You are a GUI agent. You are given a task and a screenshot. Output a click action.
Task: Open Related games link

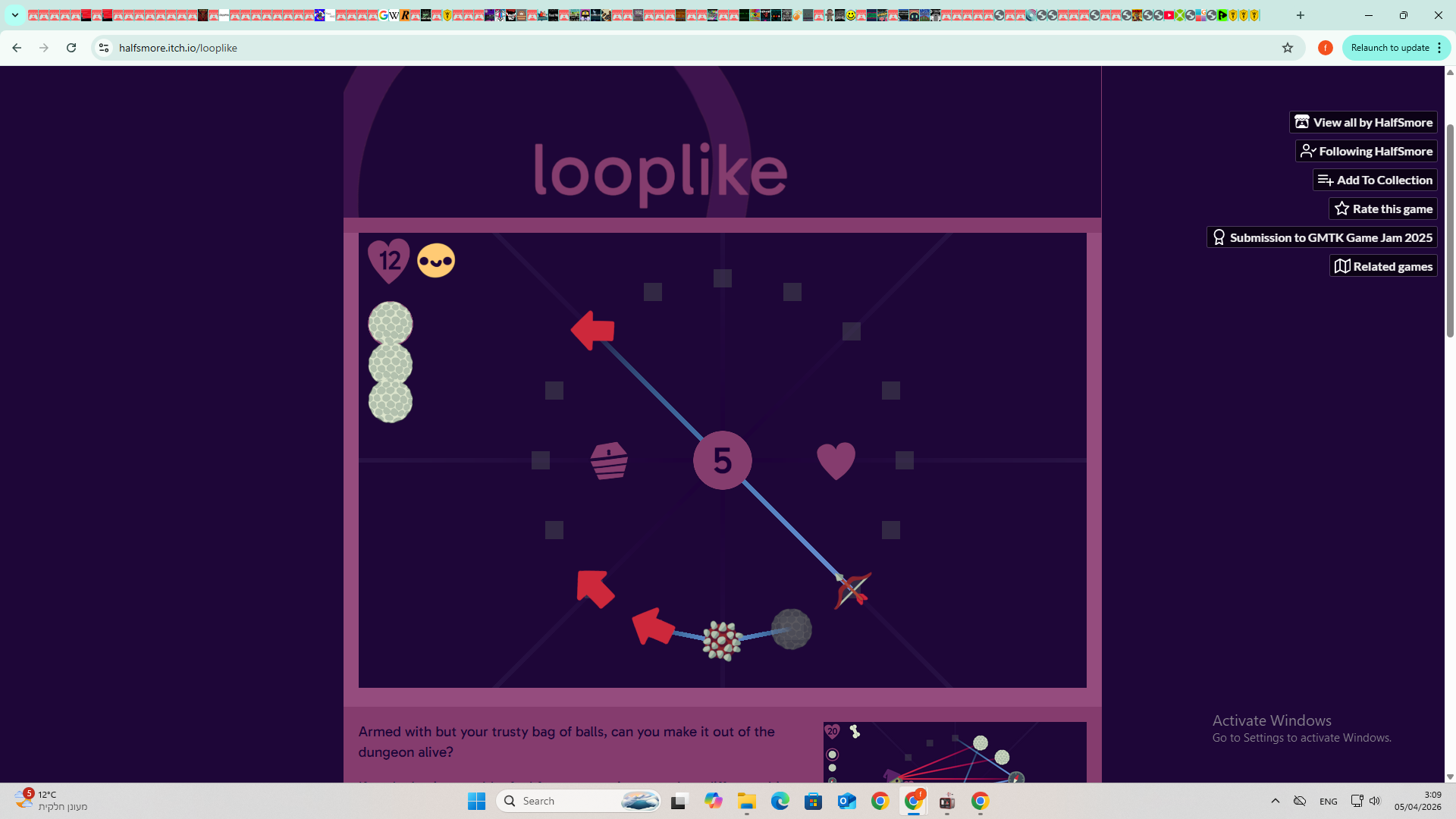click(1383, 266)
